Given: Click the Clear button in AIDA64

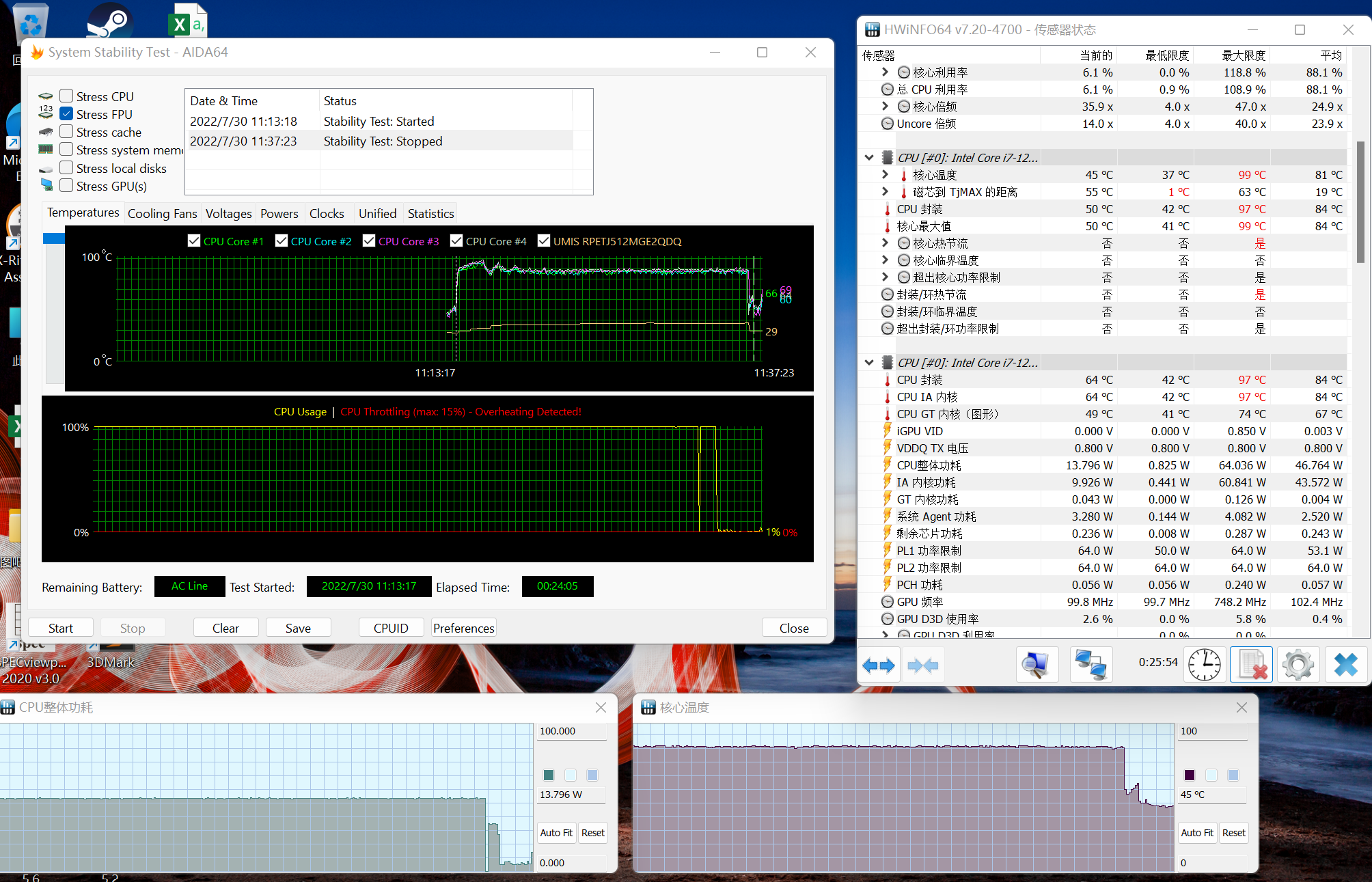Looking at the screenshot, I should point(225,628).
